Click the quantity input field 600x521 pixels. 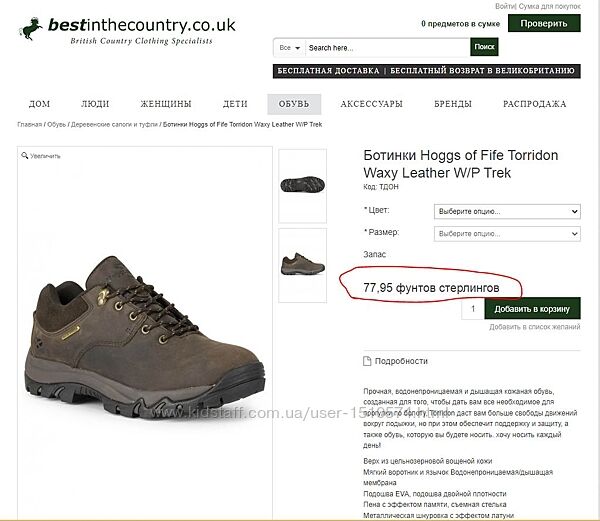(472, 310)
